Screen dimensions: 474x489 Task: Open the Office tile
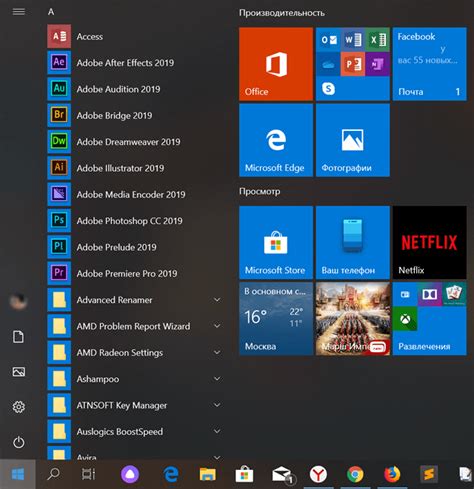276,64
